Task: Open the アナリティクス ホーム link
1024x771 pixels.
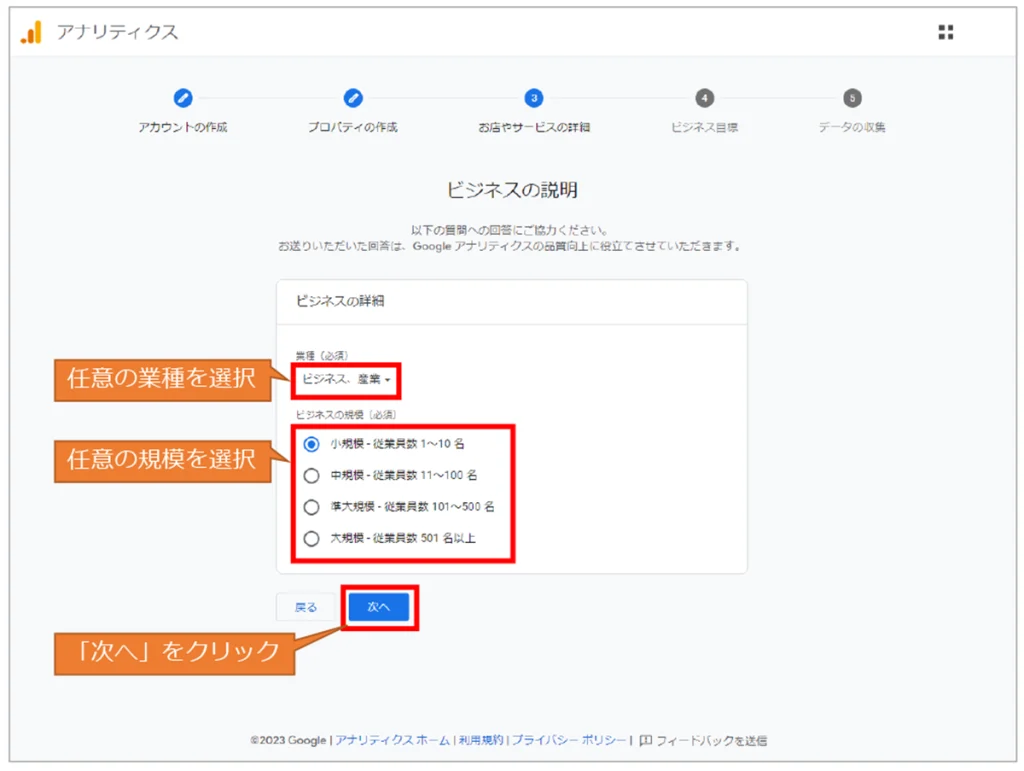Action: tap(392, 741)
